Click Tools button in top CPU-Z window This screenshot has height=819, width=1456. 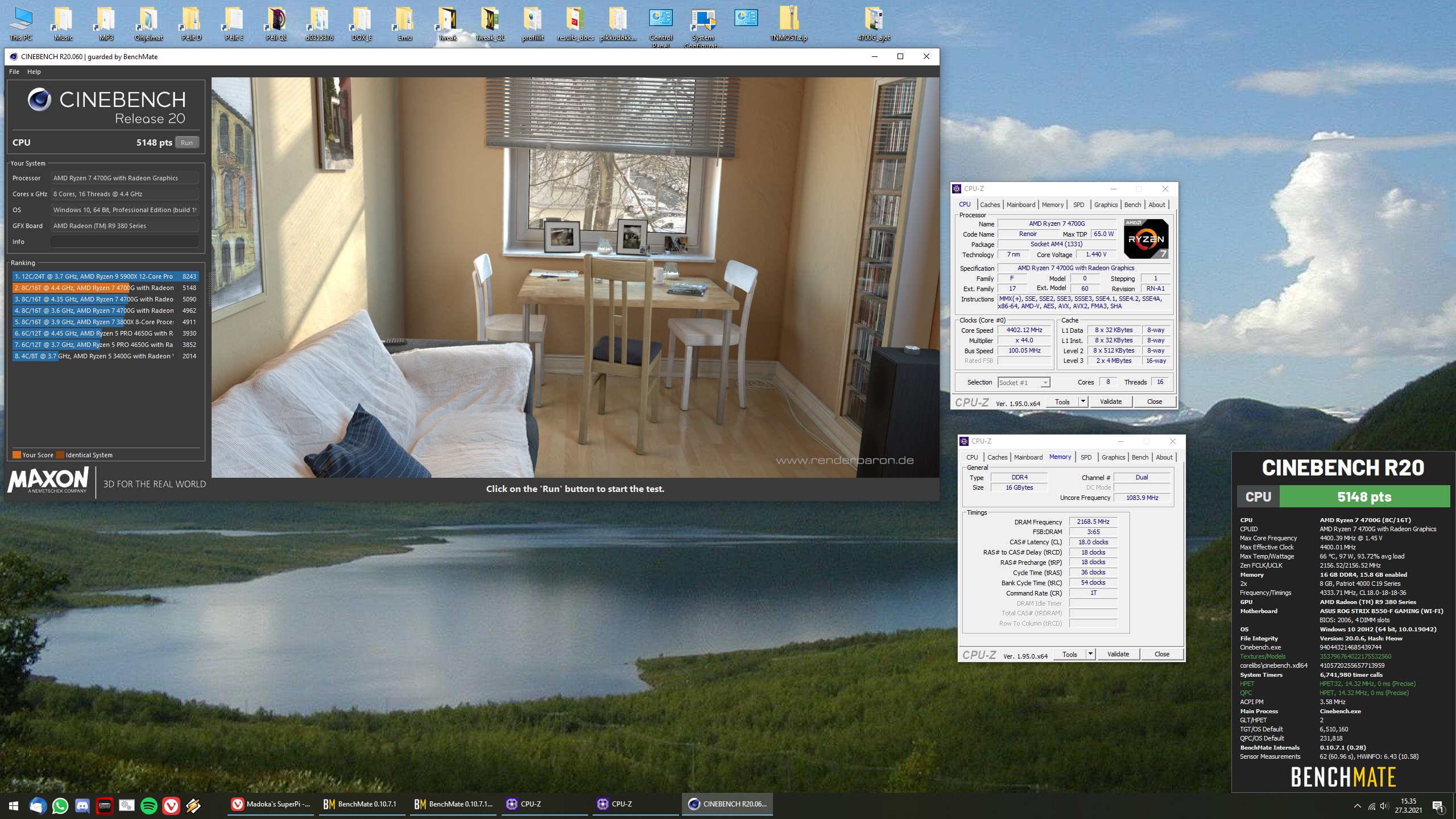[x=1062, y=402]
